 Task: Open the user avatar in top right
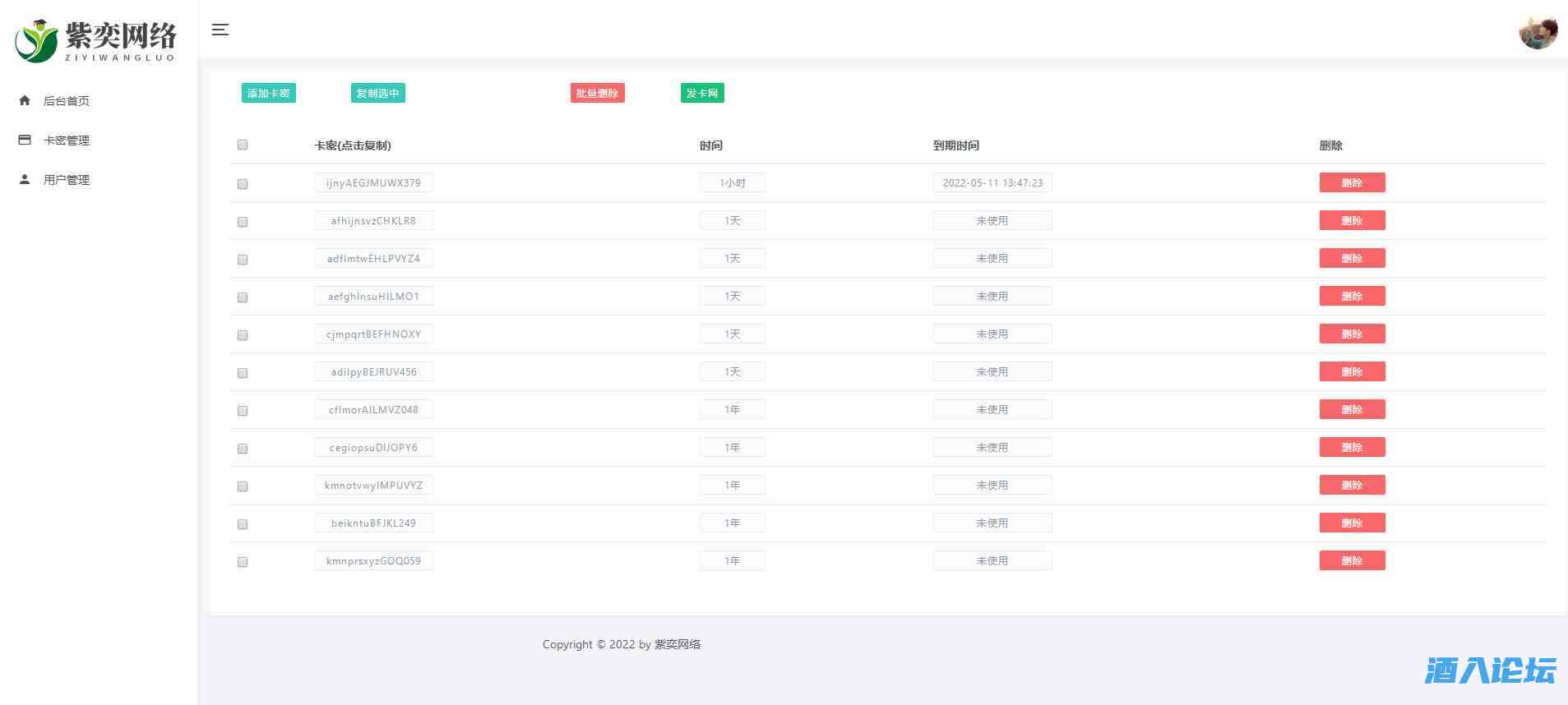(x=1538, y=33)
